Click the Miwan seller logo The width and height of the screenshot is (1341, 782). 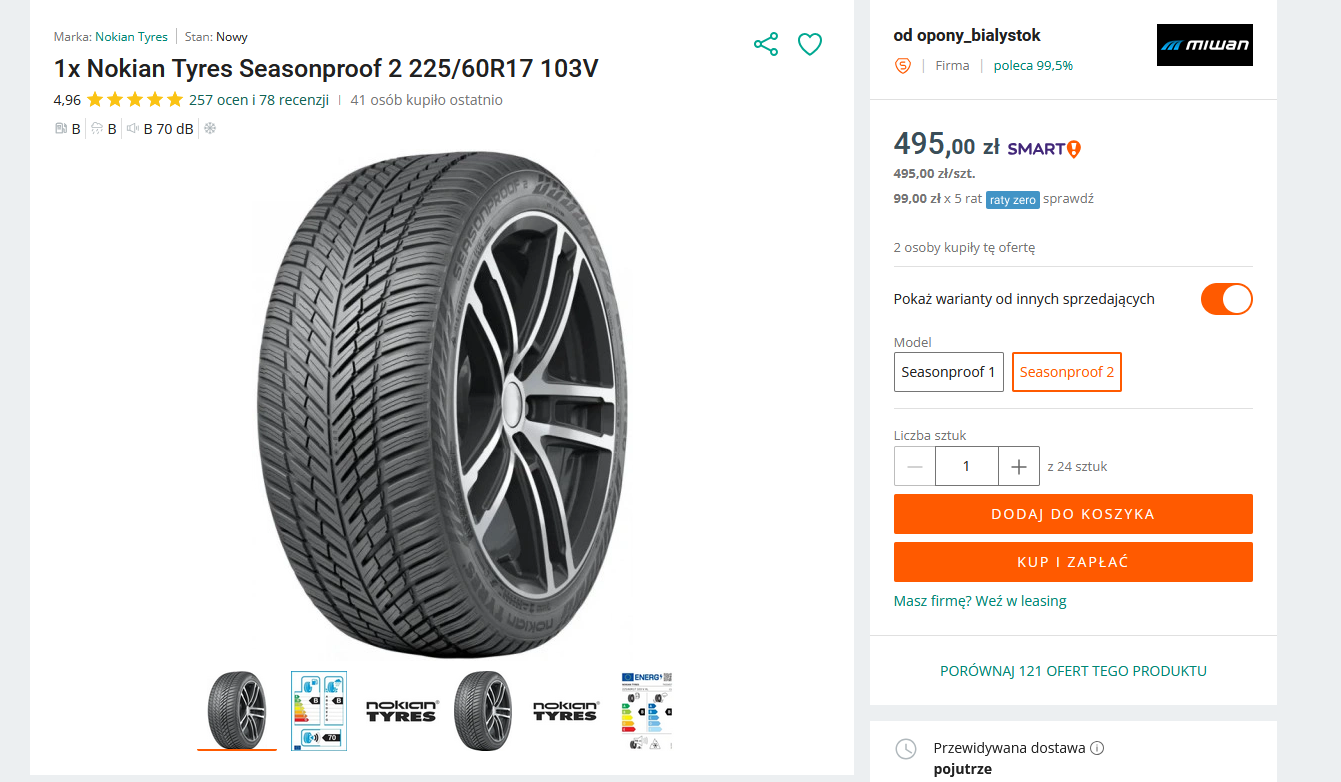[1204, 45]
